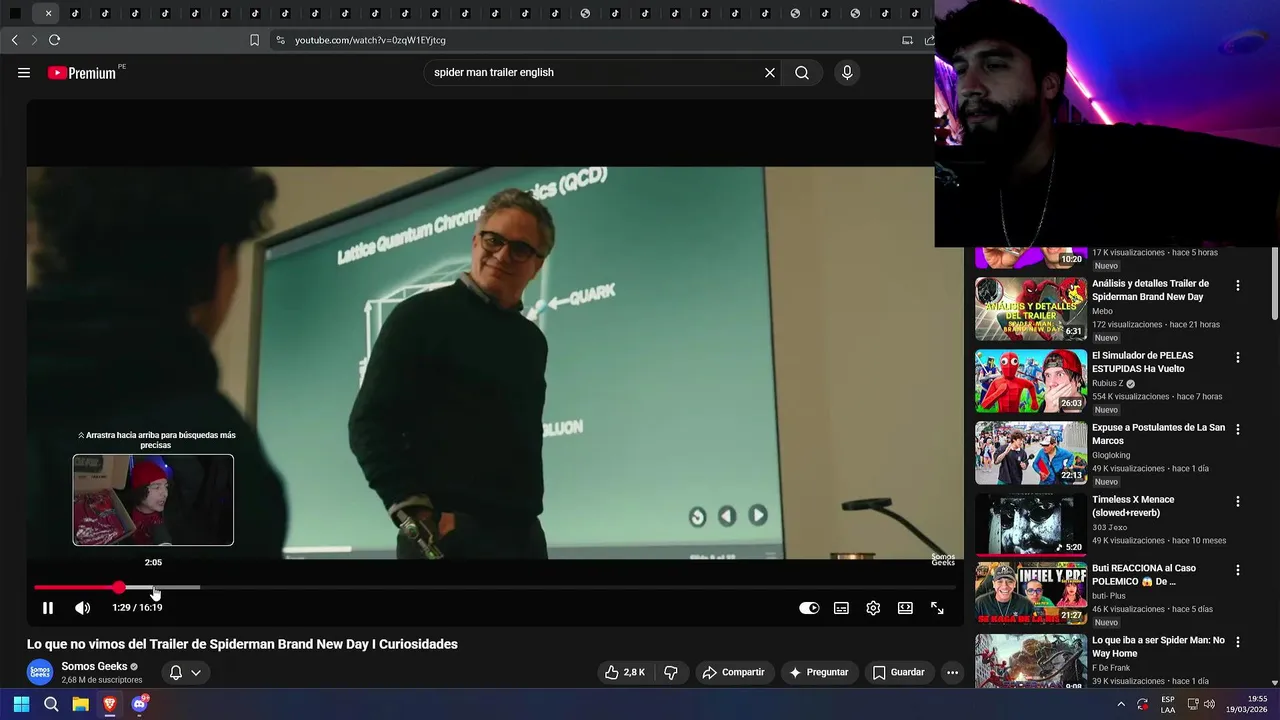Click the Guardar button
The width and height of the screenshot is (1280, 720).
click(898, 672)
